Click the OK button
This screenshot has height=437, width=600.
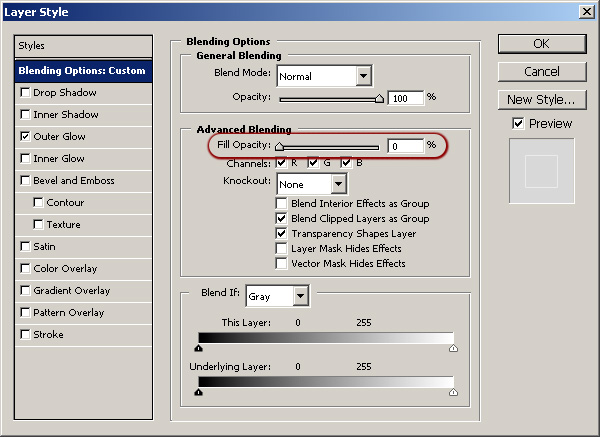coord(541,44)
